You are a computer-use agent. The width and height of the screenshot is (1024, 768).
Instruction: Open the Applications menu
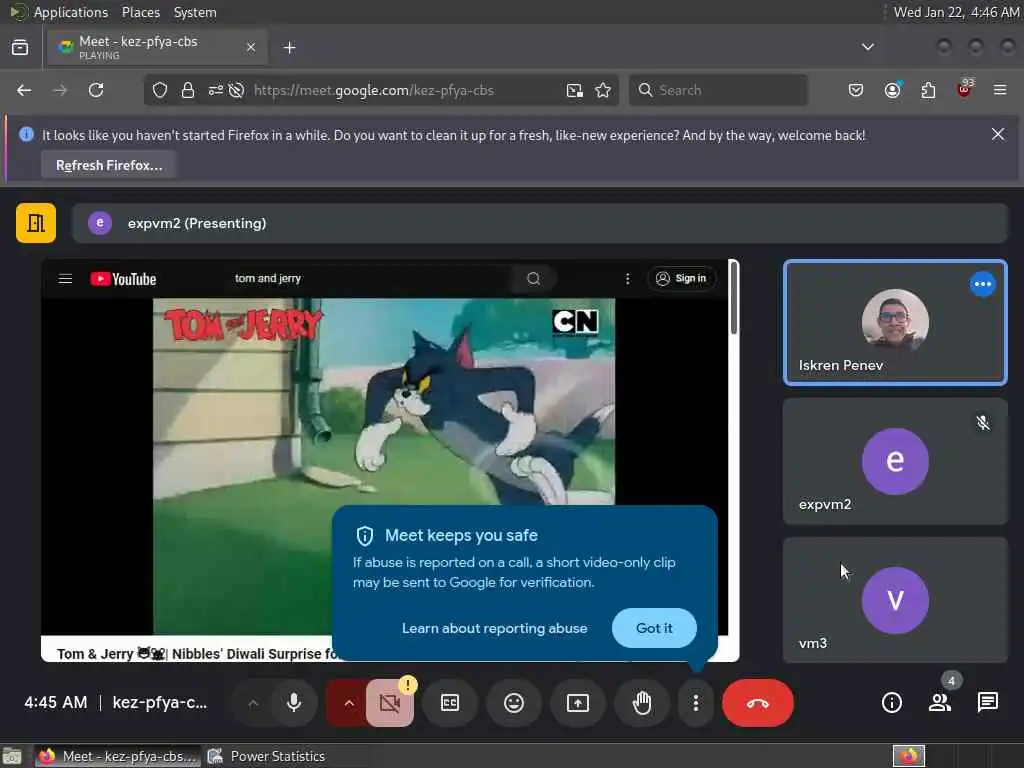pyautogui.click(x=71, y=12)
